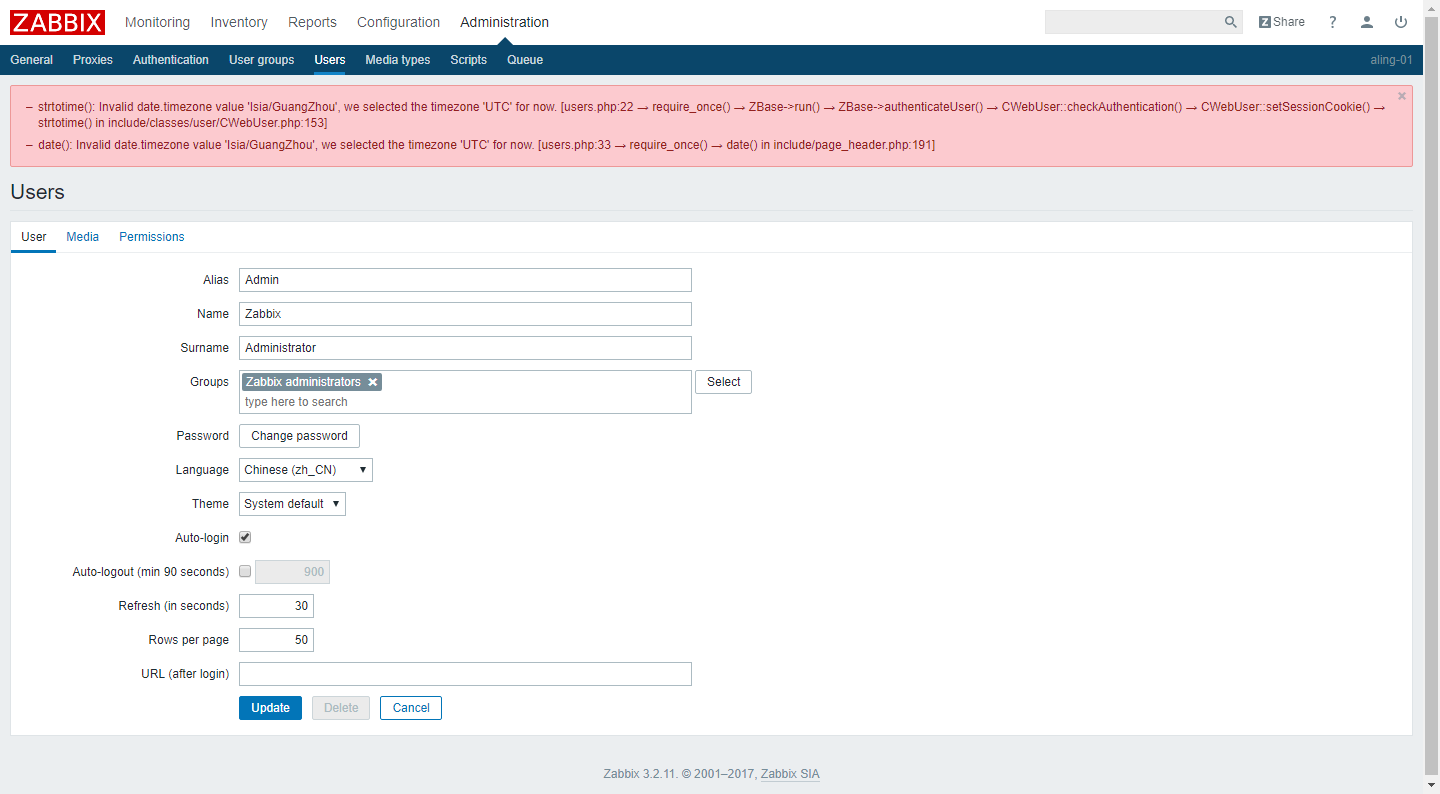1440x794 pixels.
Task: Go to the Proxies submenu
Action: [93, 60]
